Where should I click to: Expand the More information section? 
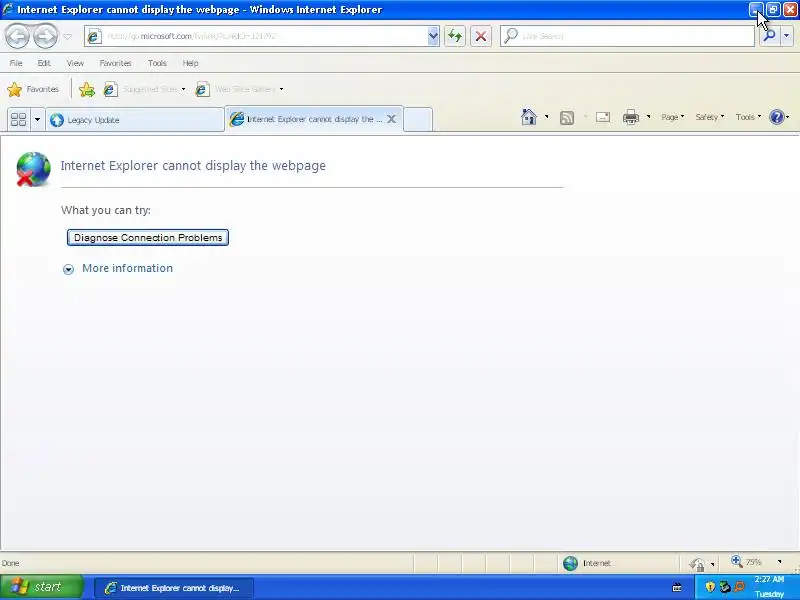pos(68,269)
